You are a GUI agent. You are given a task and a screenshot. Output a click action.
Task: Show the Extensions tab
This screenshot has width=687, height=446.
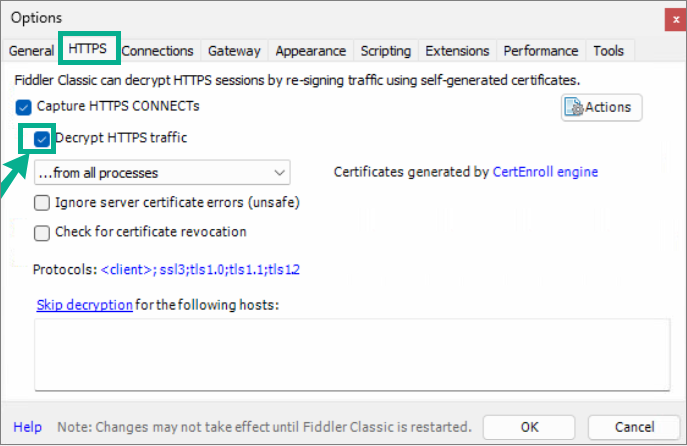coord(457,51)
